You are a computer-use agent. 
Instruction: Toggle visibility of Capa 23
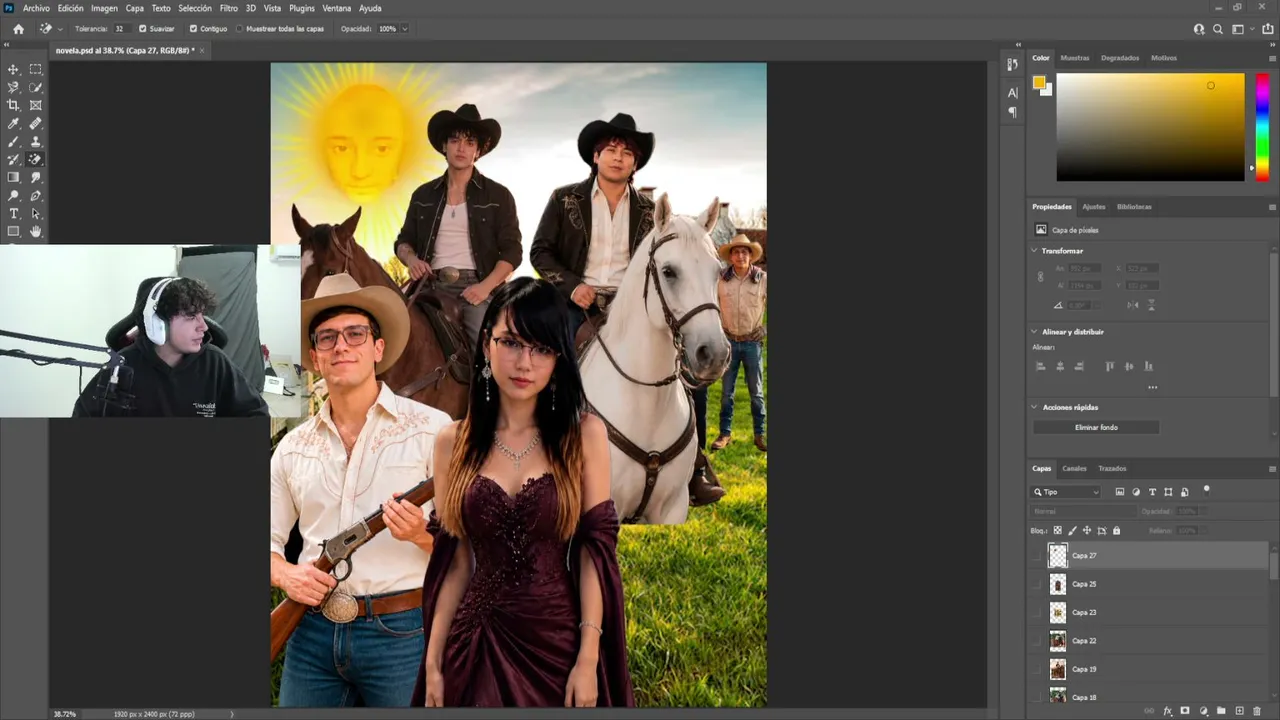click(x=1037, y=612)
